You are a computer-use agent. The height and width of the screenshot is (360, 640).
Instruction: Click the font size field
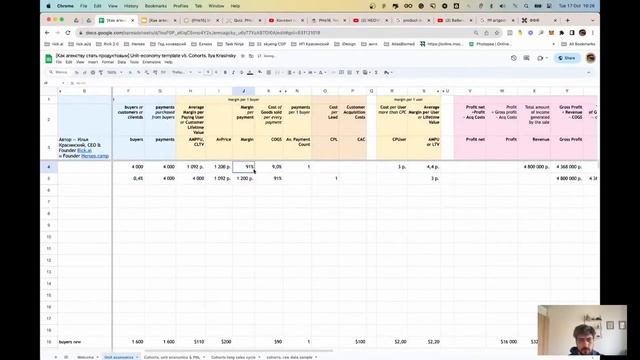pyautogui.click(x=208, y=72)
